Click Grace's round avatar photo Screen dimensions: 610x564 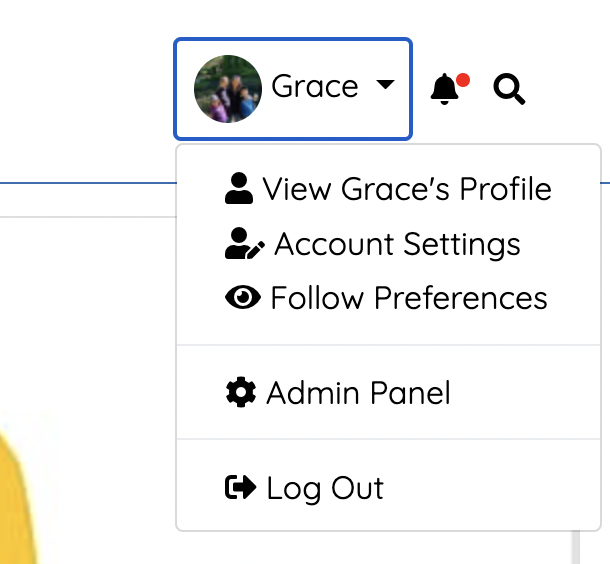tap(228, 89)
